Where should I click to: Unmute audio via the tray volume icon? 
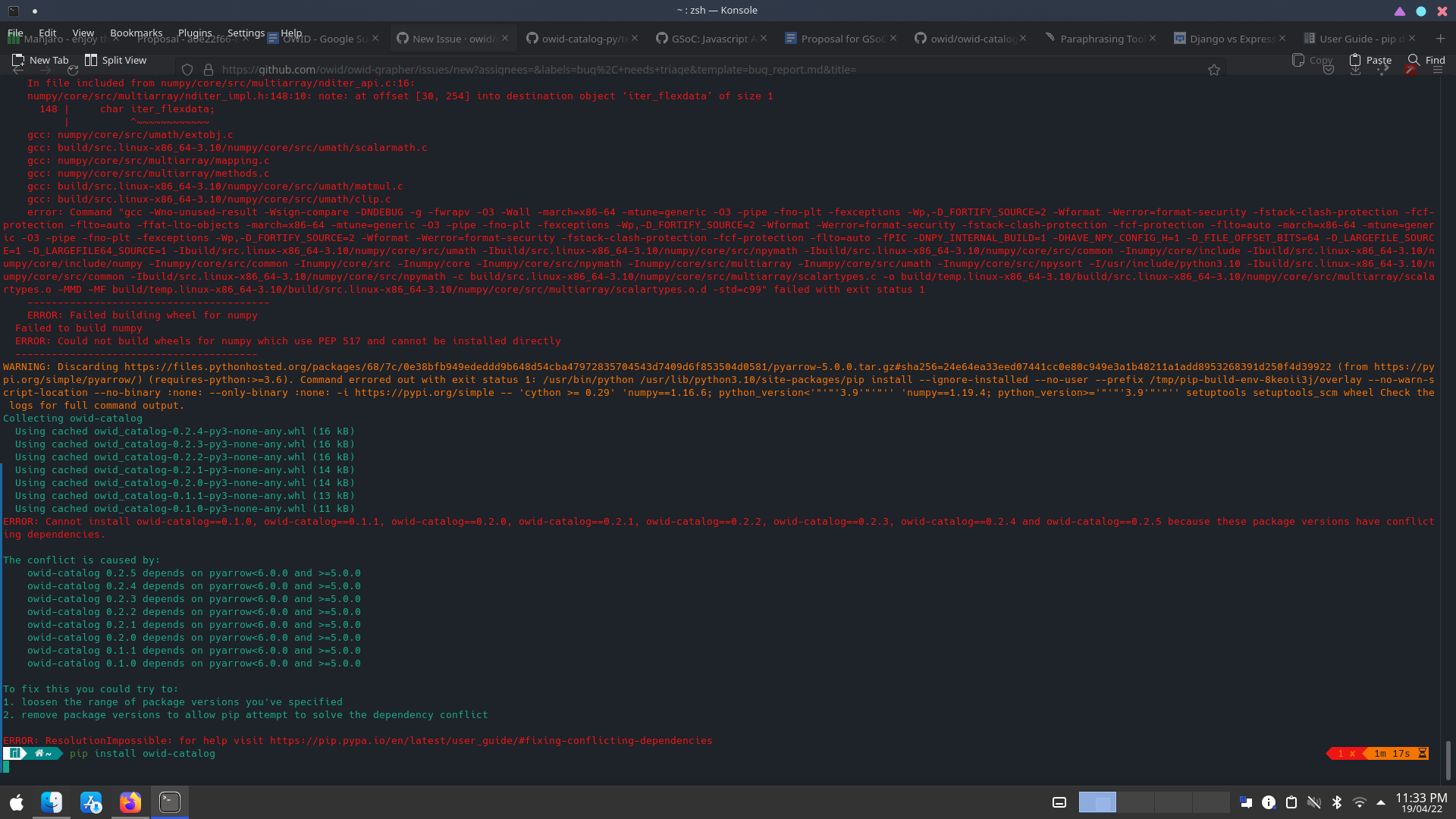1314,802
